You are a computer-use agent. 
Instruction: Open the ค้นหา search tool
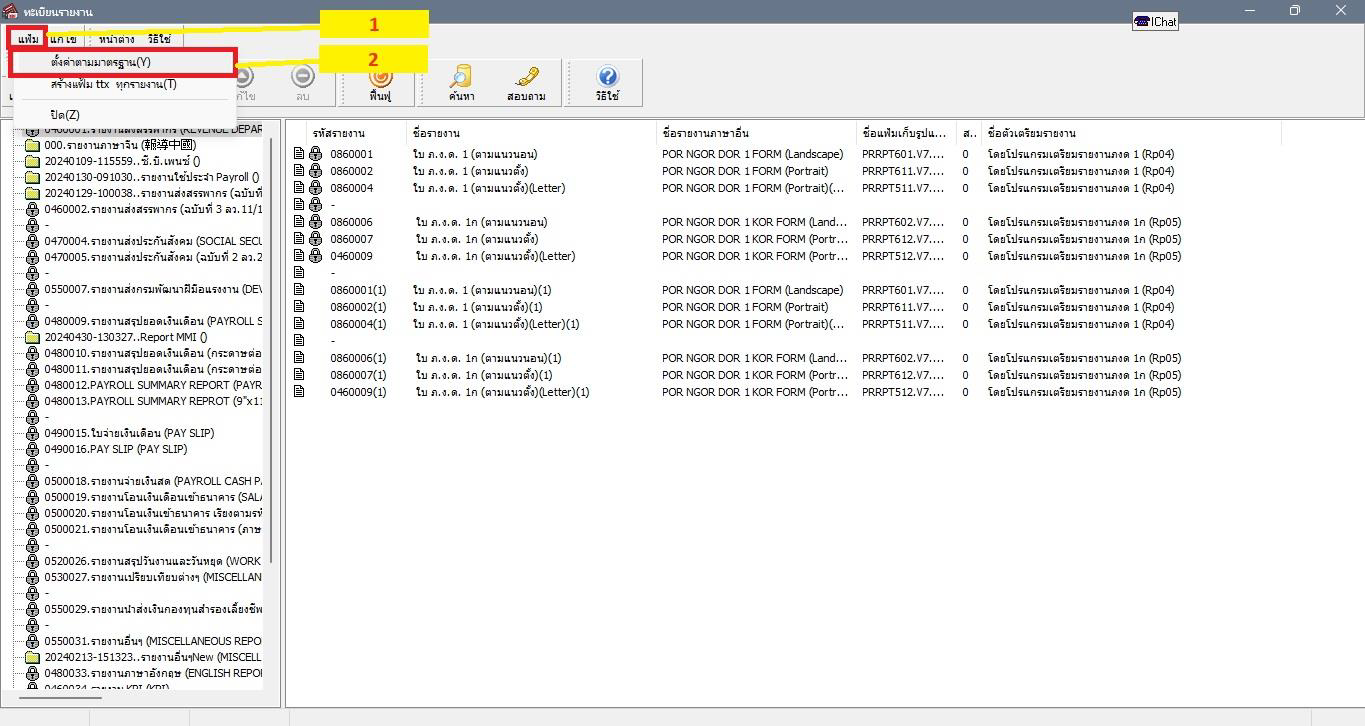[461, 79]
